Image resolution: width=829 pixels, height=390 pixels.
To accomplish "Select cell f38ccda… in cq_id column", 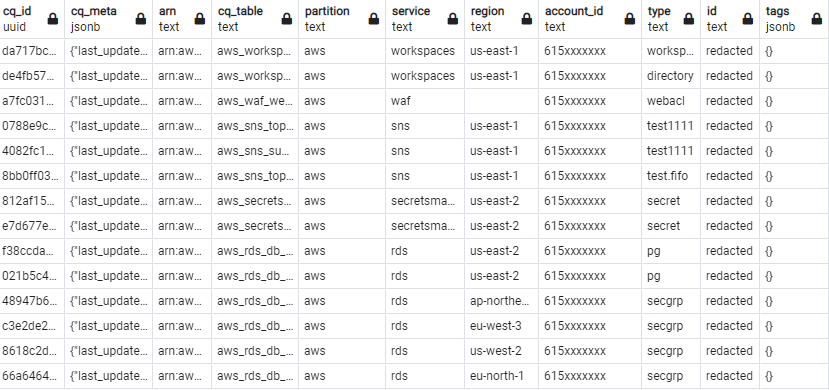I will point(32,251).
